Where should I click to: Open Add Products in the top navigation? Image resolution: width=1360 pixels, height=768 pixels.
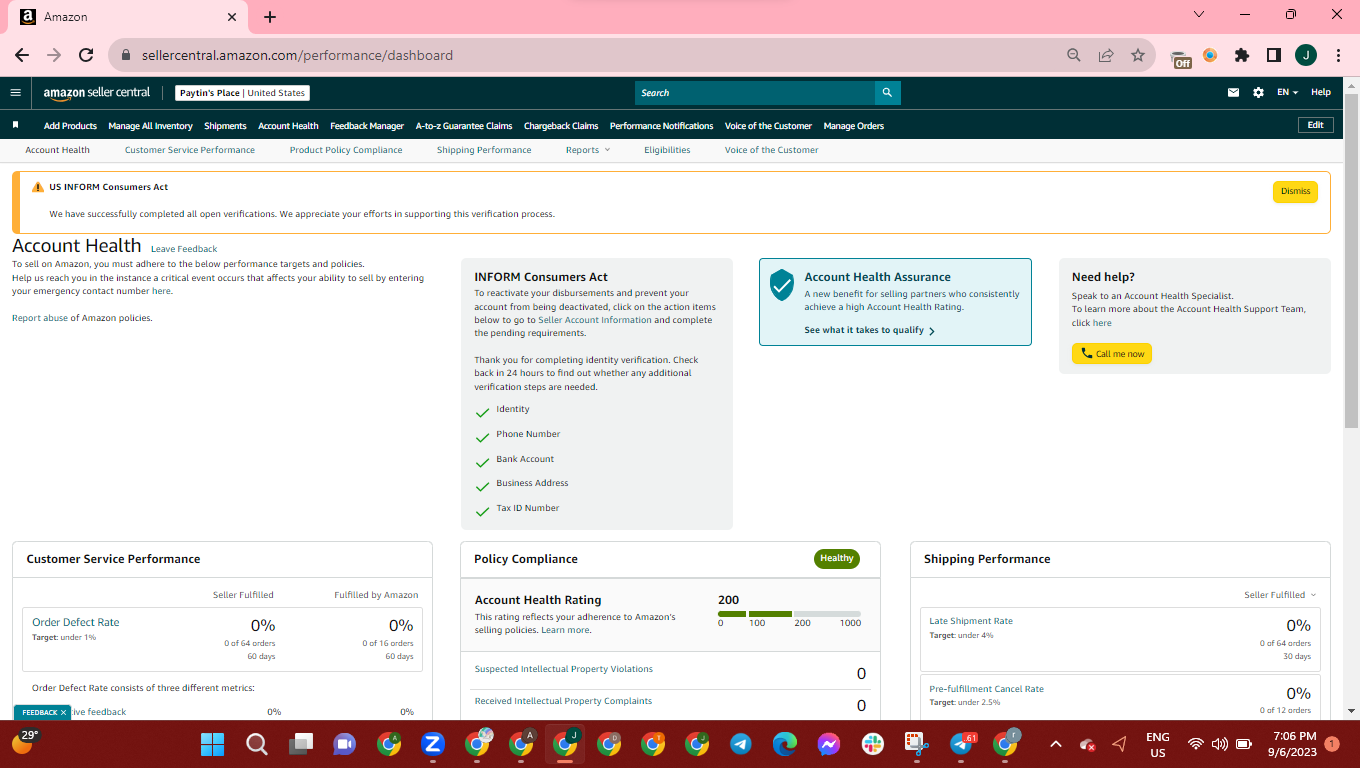(x=70, y=126)
